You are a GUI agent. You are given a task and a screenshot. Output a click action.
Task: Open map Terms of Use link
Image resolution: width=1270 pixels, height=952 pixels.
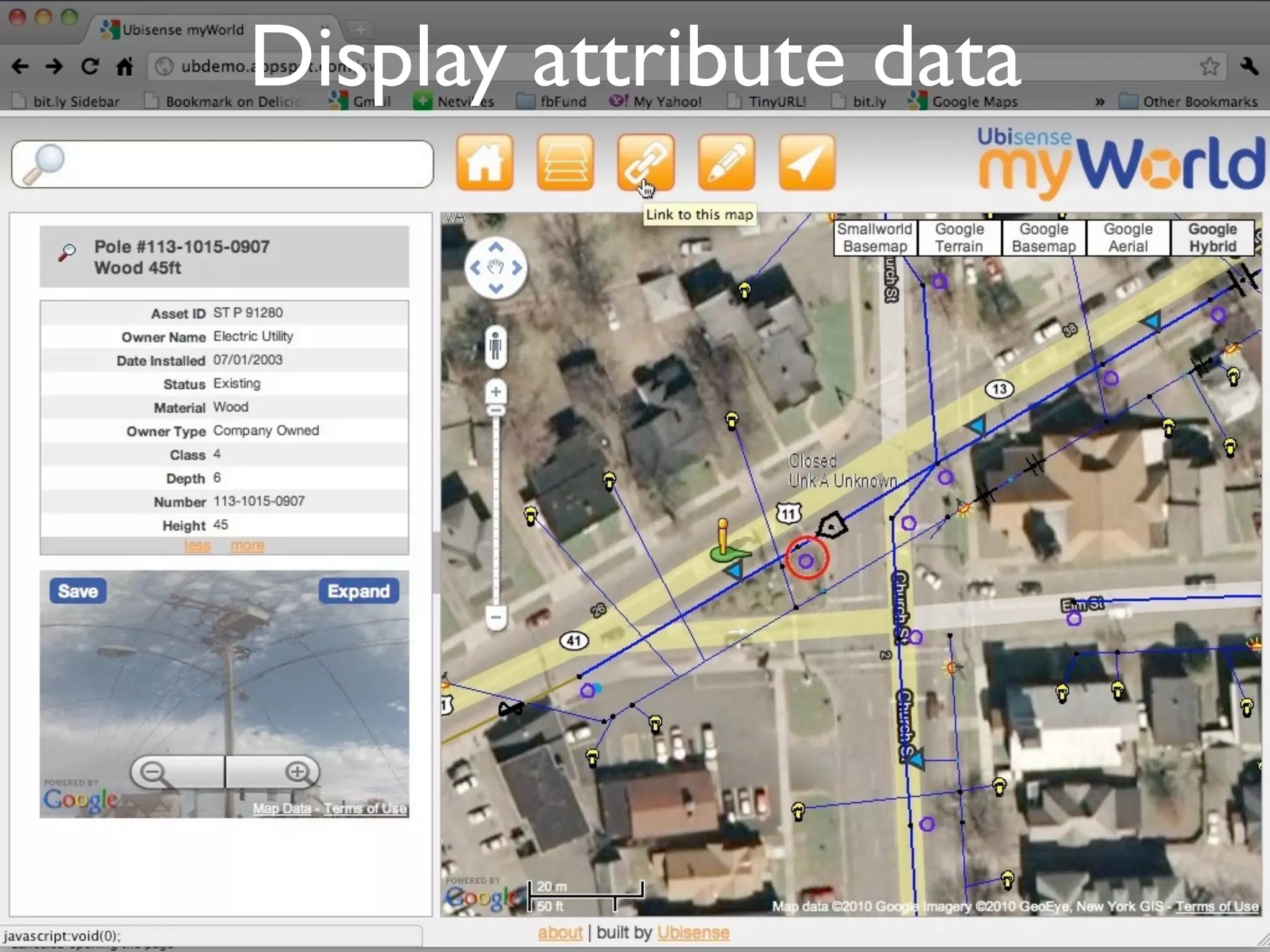click(x=1217, y=906)
